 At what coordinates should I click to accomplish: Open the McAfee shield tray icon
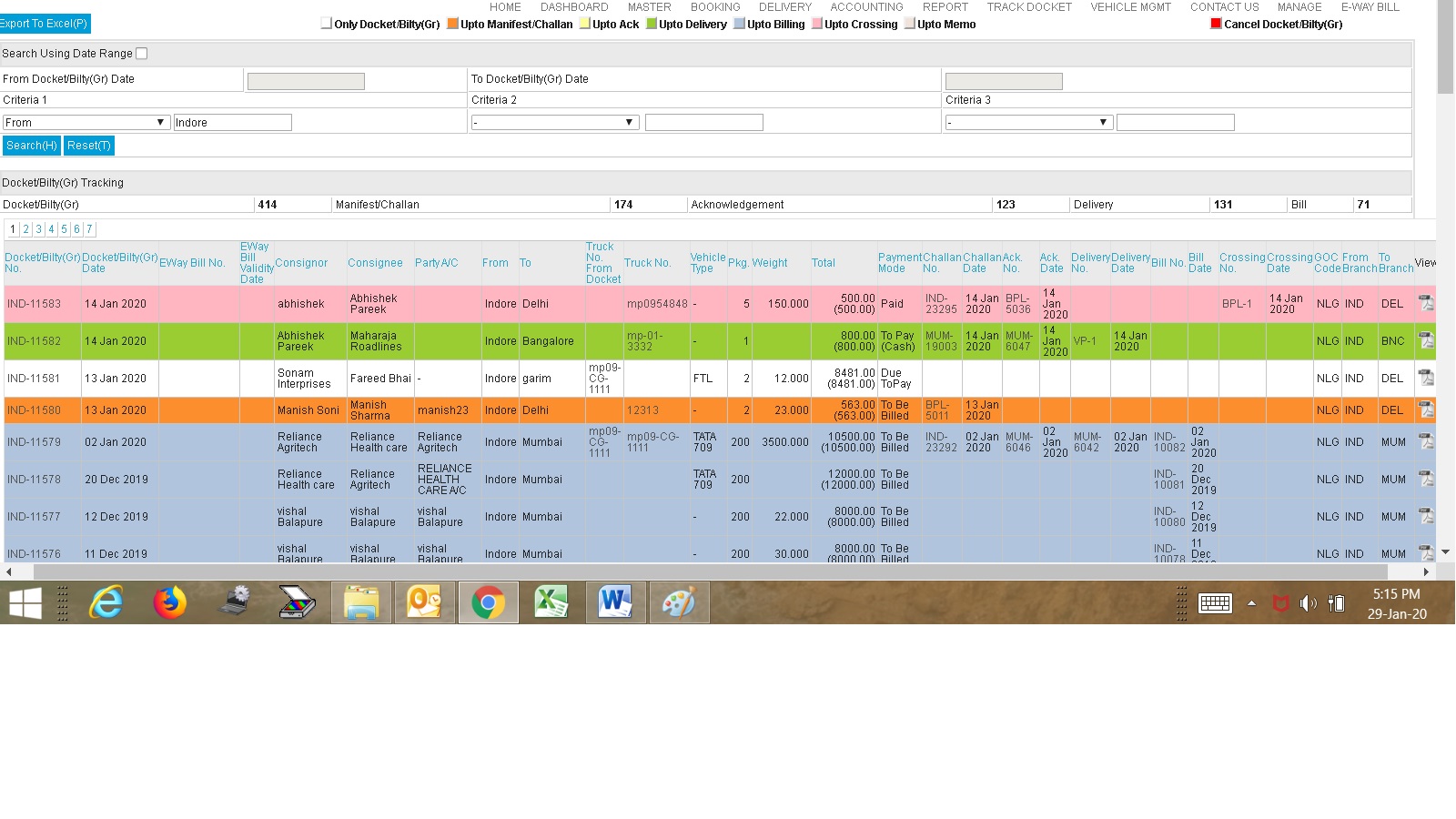[x=1280, y=603]
